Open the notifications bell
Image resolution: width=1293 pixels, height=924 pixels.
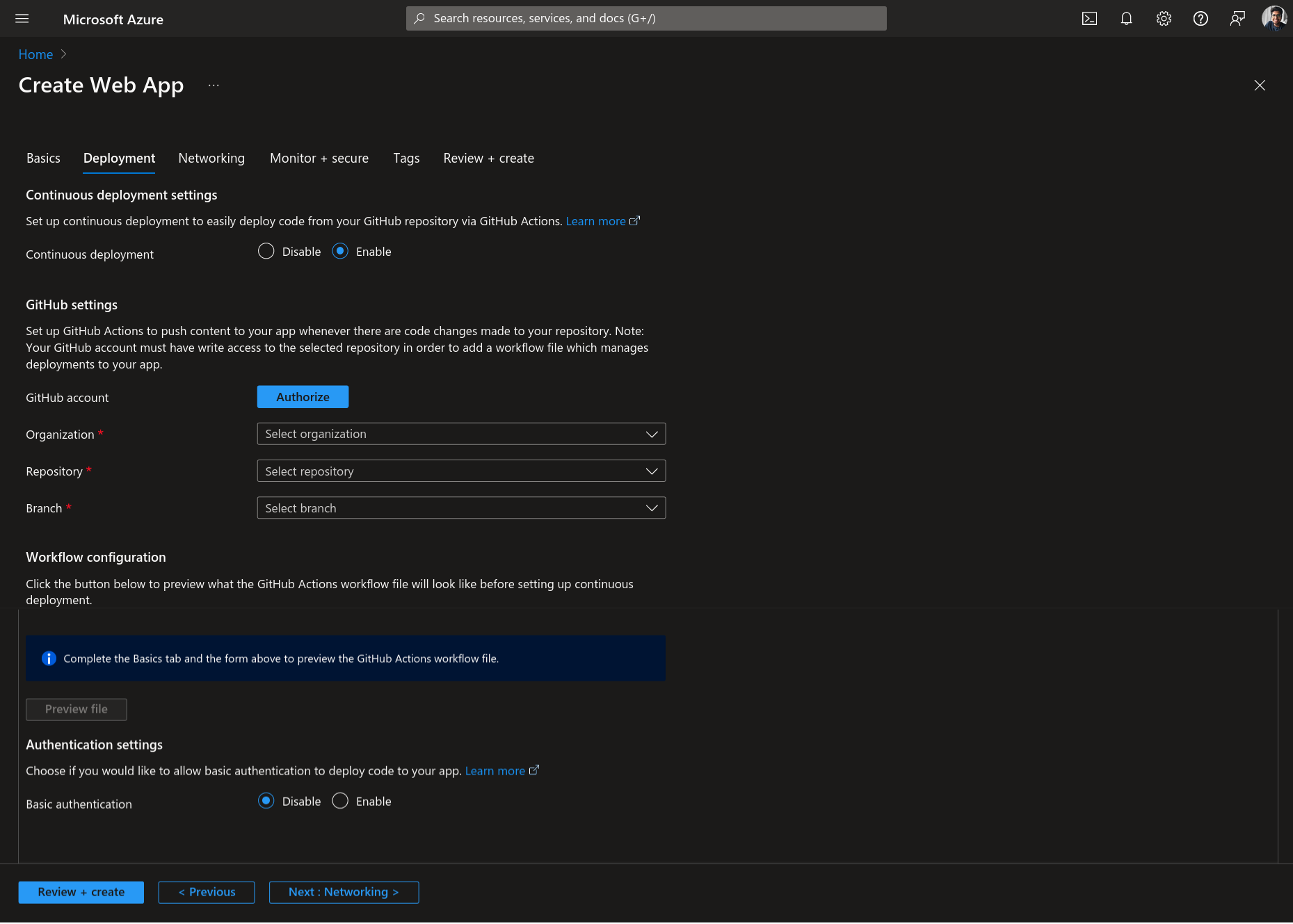[x=1126, y=19]
